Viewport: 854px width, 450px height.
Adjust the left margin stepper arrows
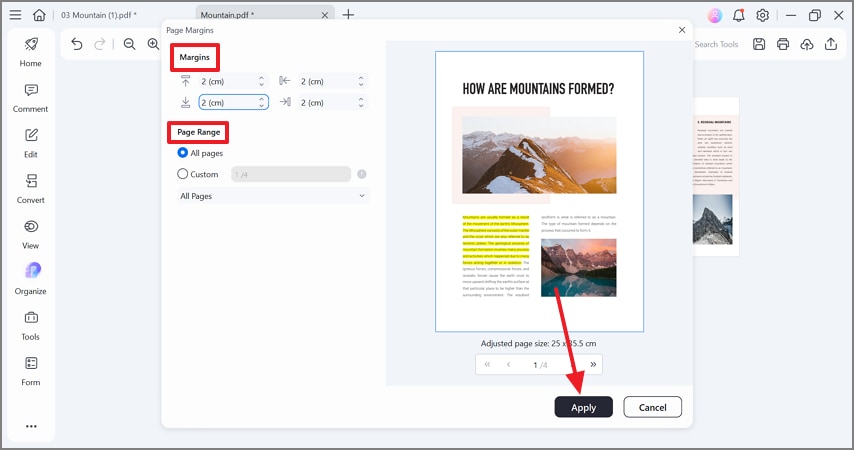coord(361,81)
